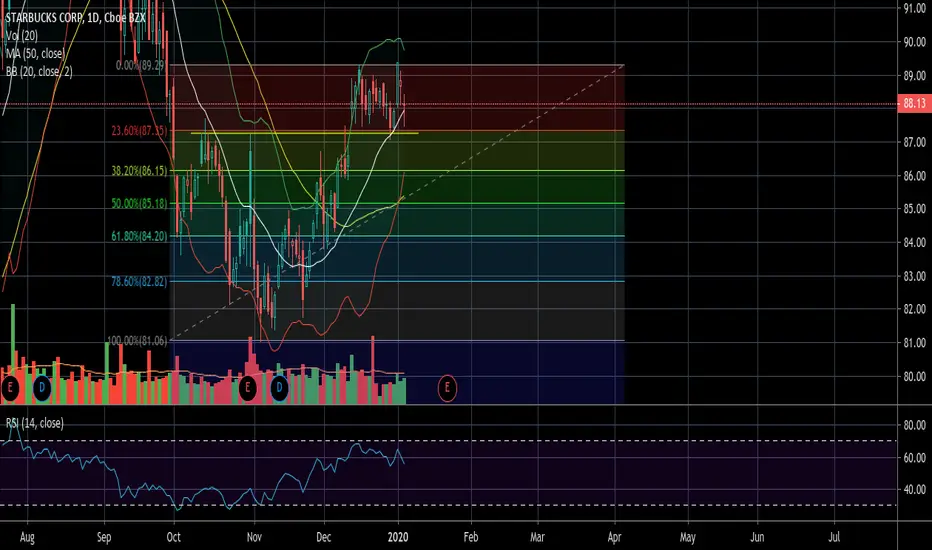This screenshot has height=550, width=932.
Task: Click the 23.60%(87.35) Fibonacci level label
Action: (x=139, y=130)
